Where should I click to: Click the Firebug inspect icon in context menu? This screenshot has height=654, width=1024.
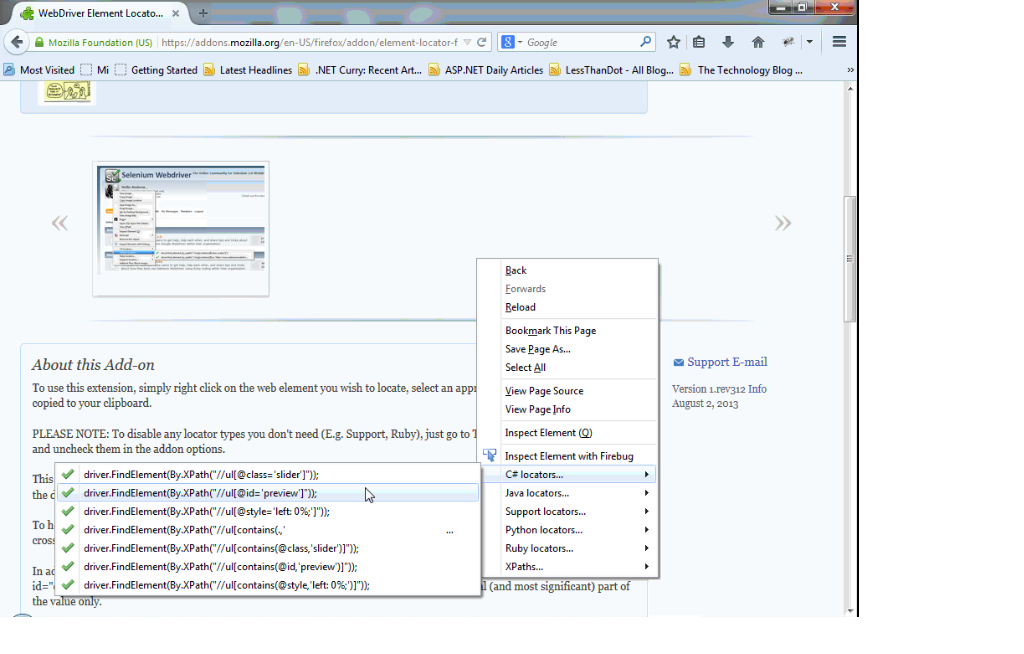(490, 455)
